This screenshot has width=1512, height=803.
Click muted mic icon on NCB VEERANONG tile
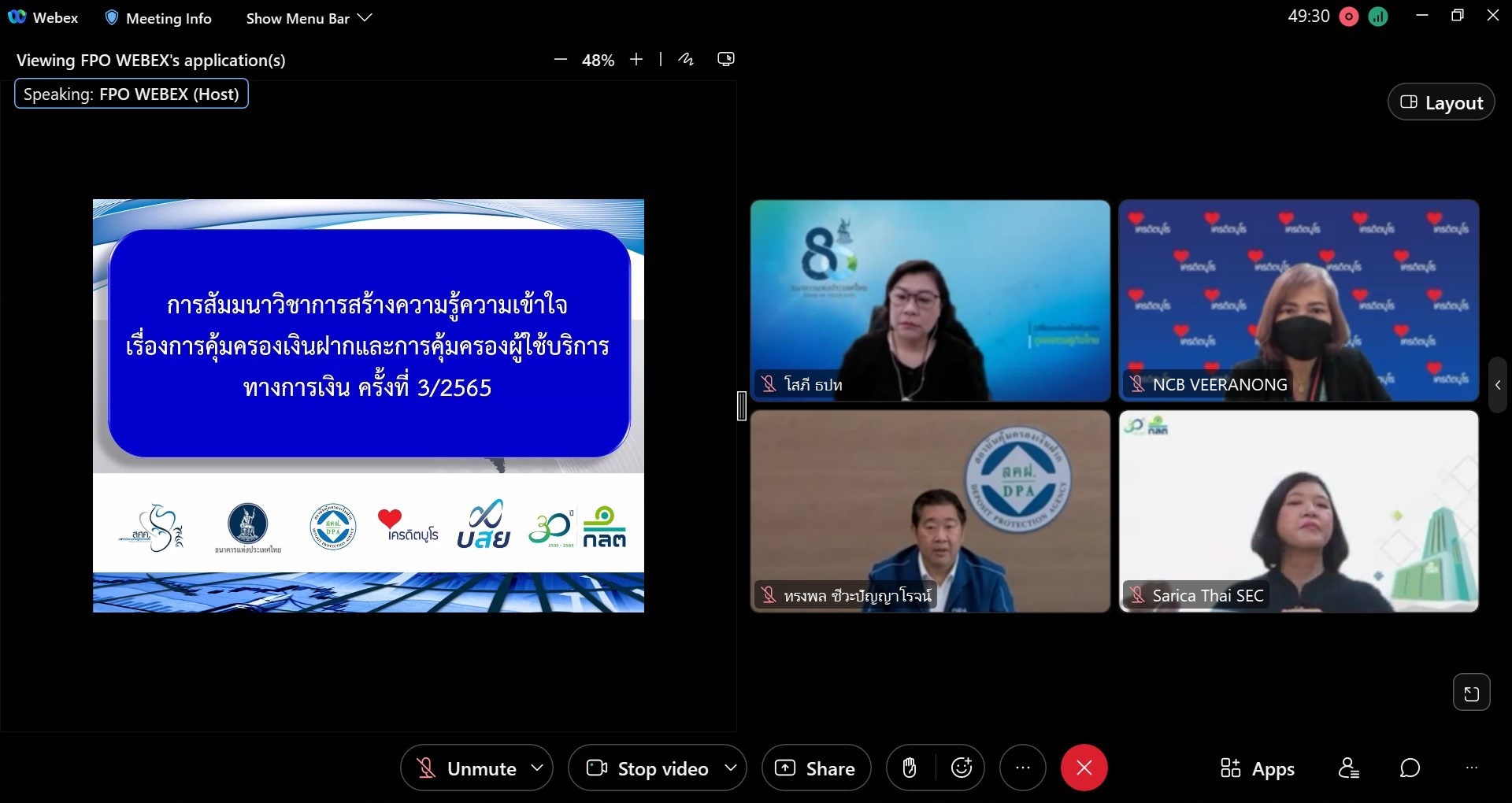(x=1137, y=384)
